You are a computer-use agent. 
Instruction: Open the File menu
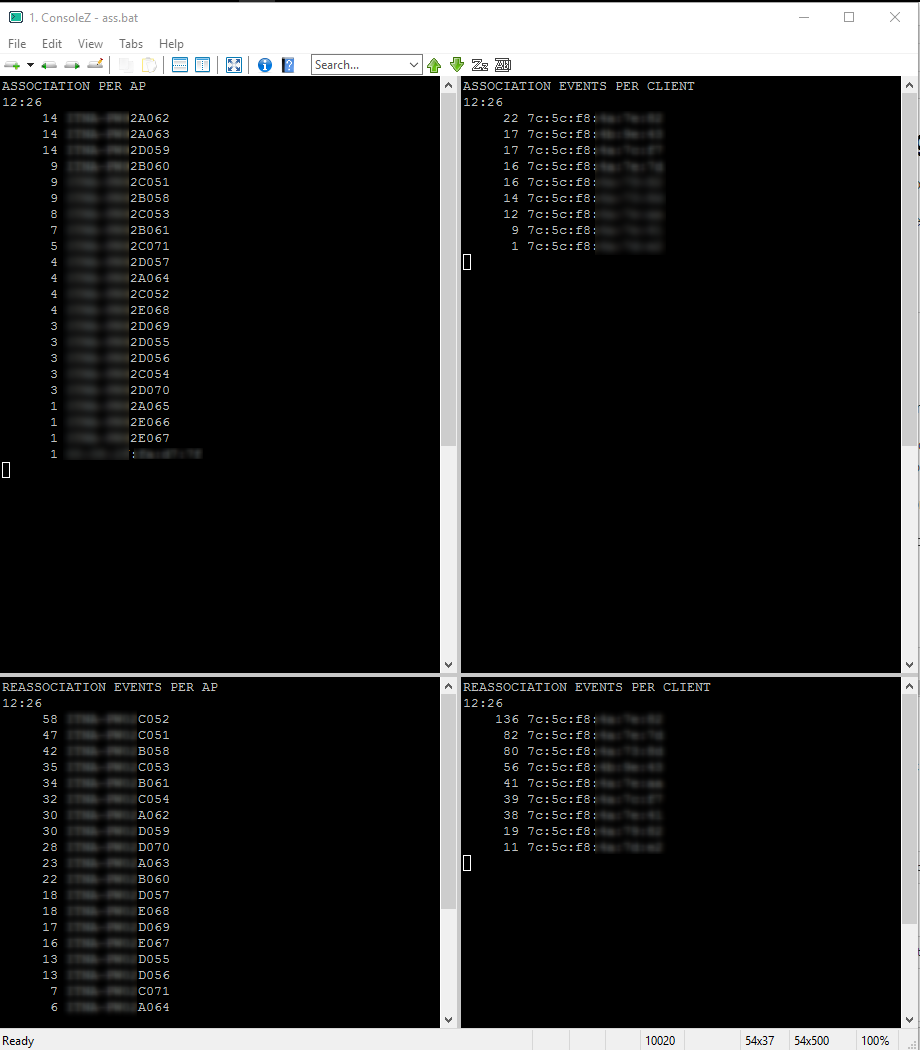click(x=17, y=44)
